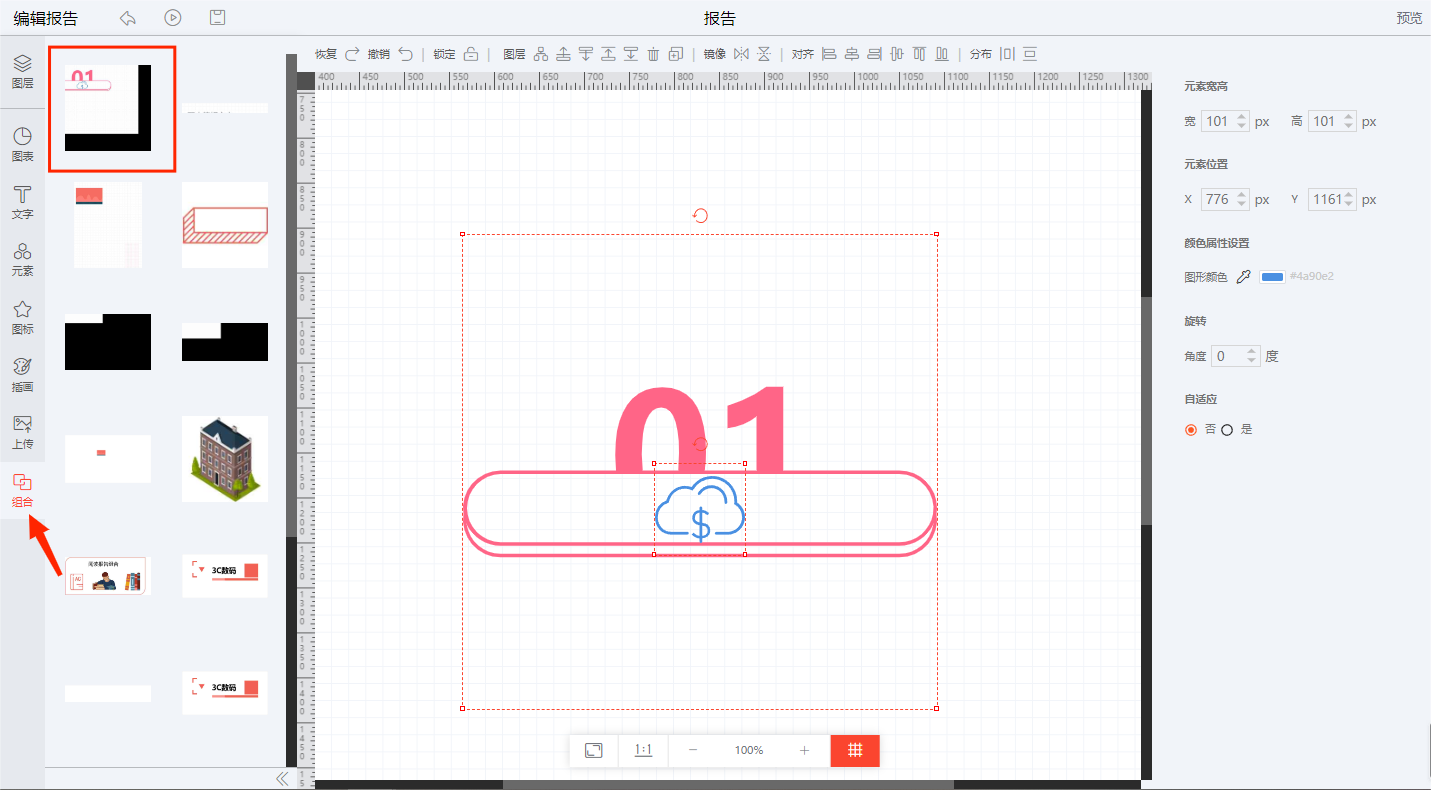Open the 文字 (text) sidebar tab
Viewport: 1431px width, 790px height.
pyautogui.click(x=22, y=201)
